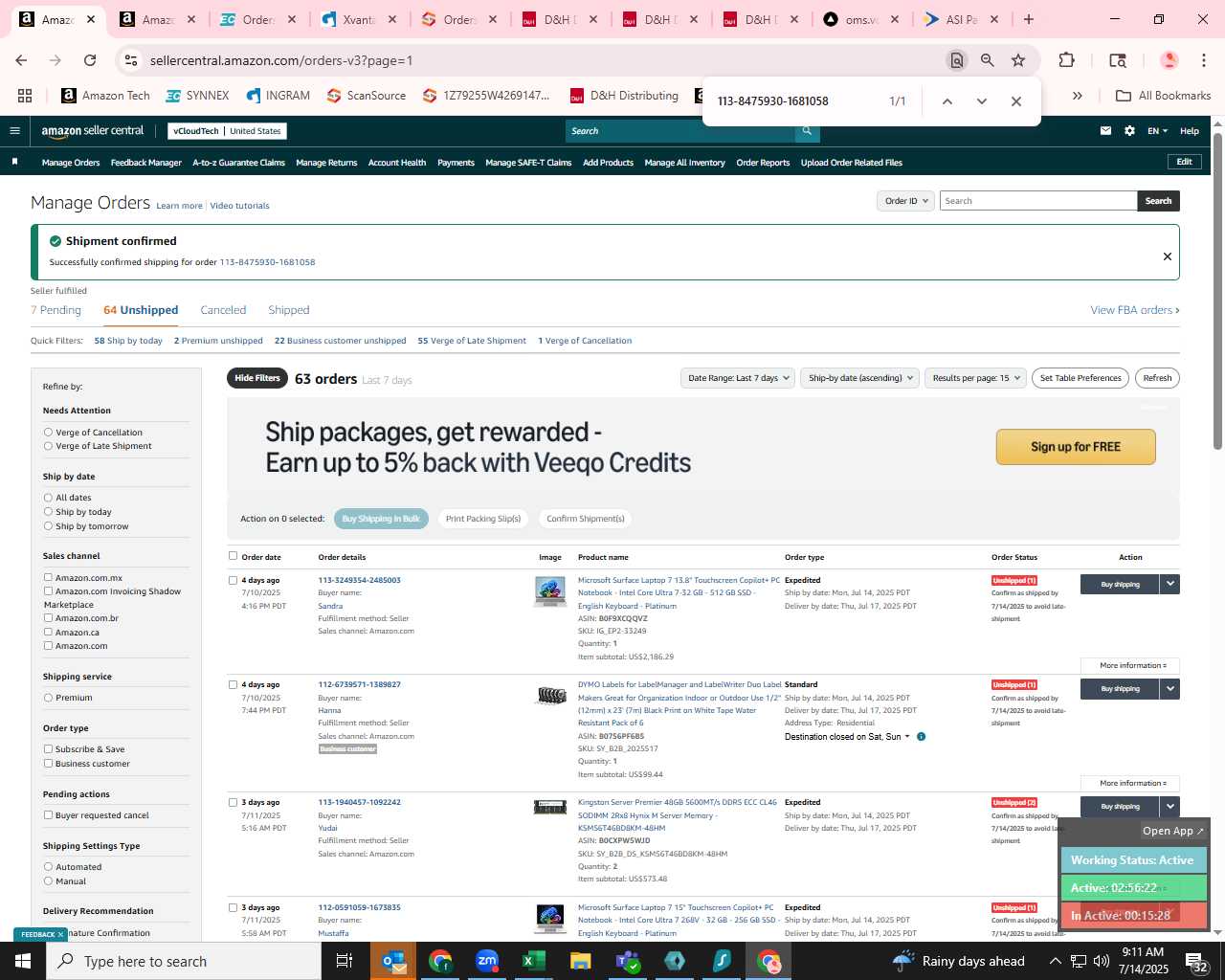Viewport: 1225px width, 980px height.
Task: Tick the checkbox for order 113-3249354-2485003
Action: point(233,580)
